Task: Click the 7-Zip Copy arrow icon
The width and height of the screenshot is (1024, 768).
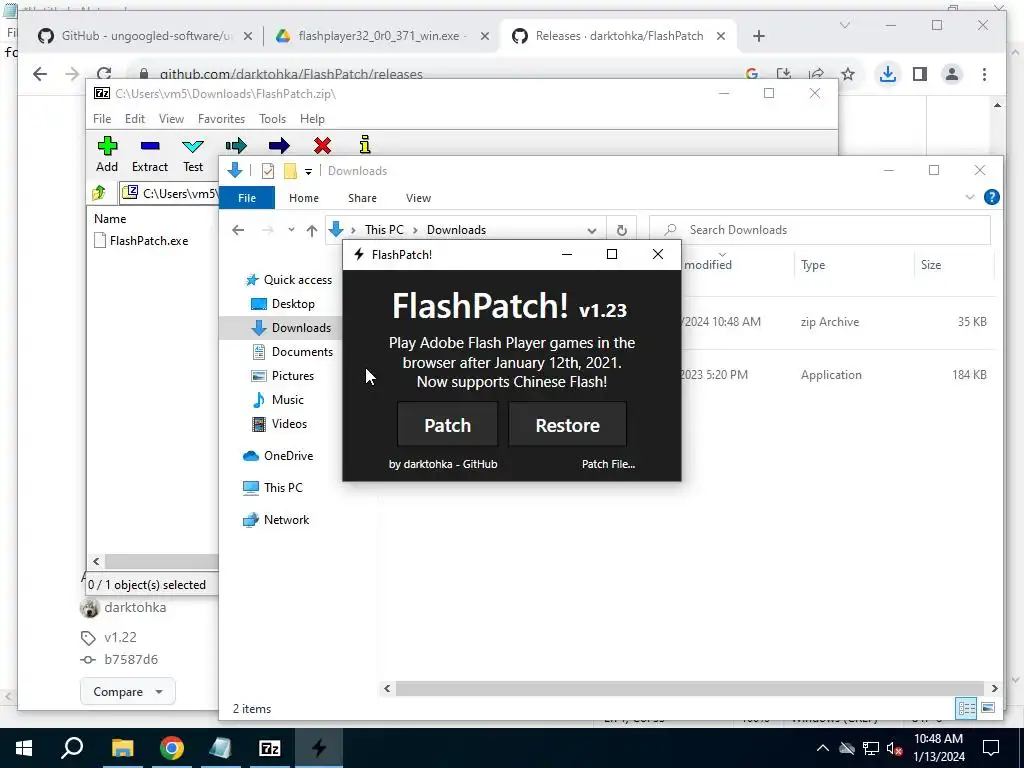Action: [236, 146]
